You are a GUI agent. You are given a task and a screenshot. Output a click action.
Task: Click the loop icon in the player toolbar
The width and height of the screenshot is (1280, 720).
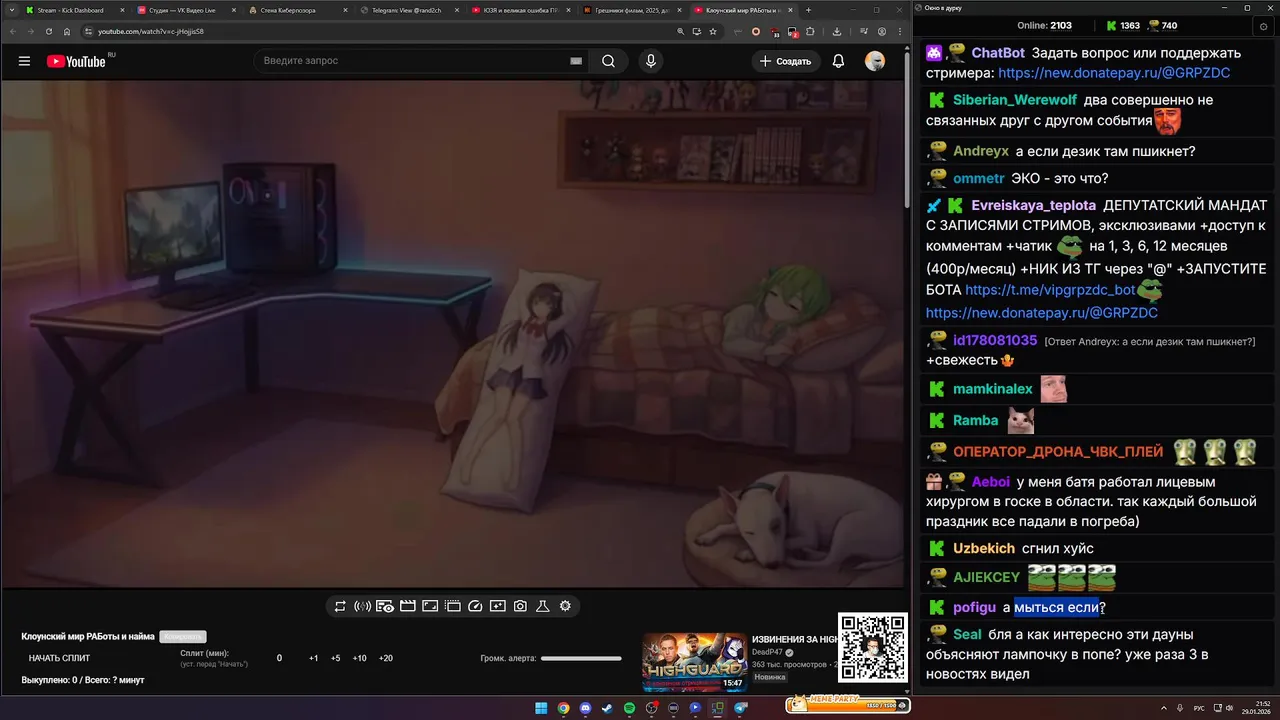click(340, 606)
